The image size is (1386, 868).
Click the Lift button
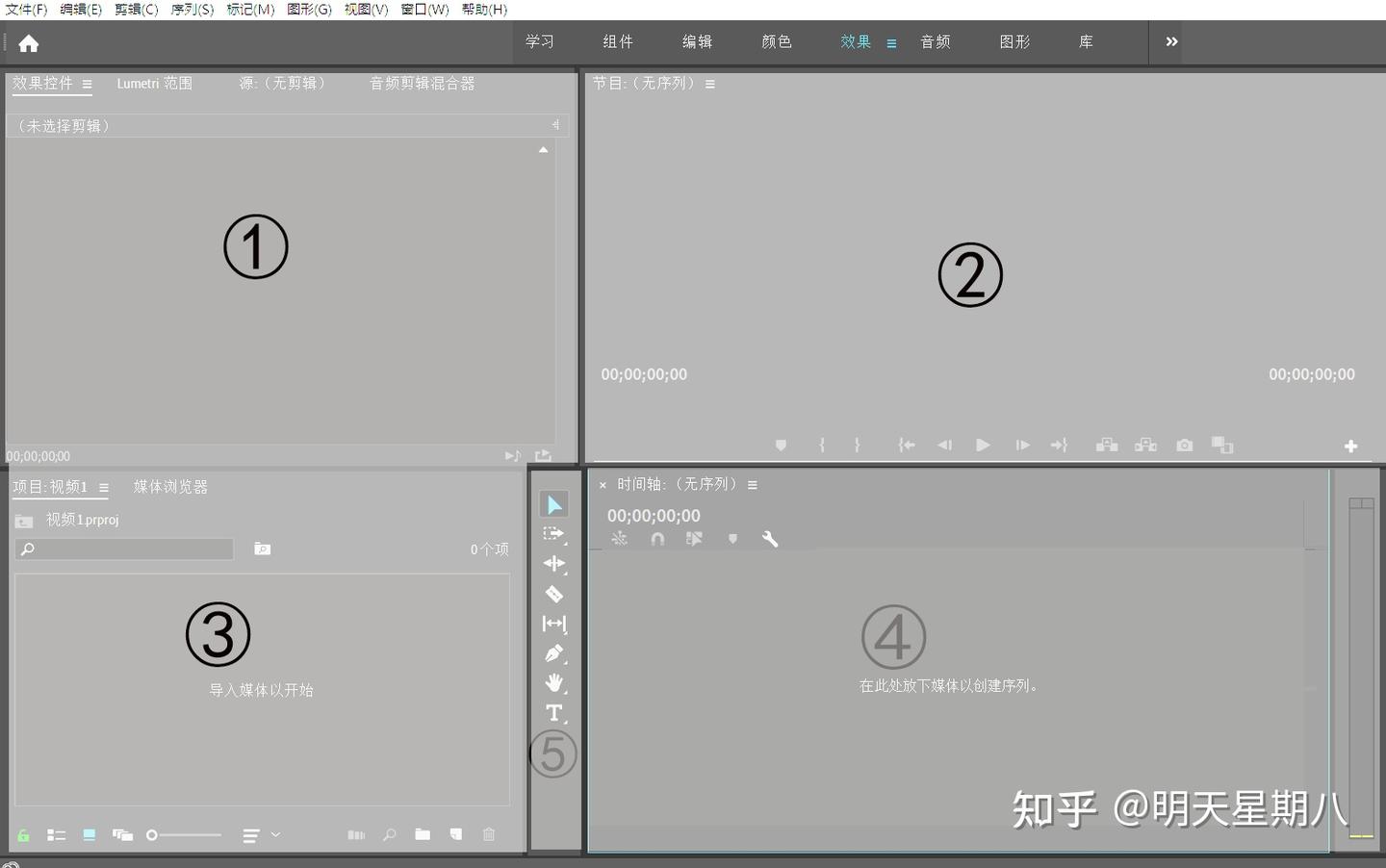tap(1107, 445)
